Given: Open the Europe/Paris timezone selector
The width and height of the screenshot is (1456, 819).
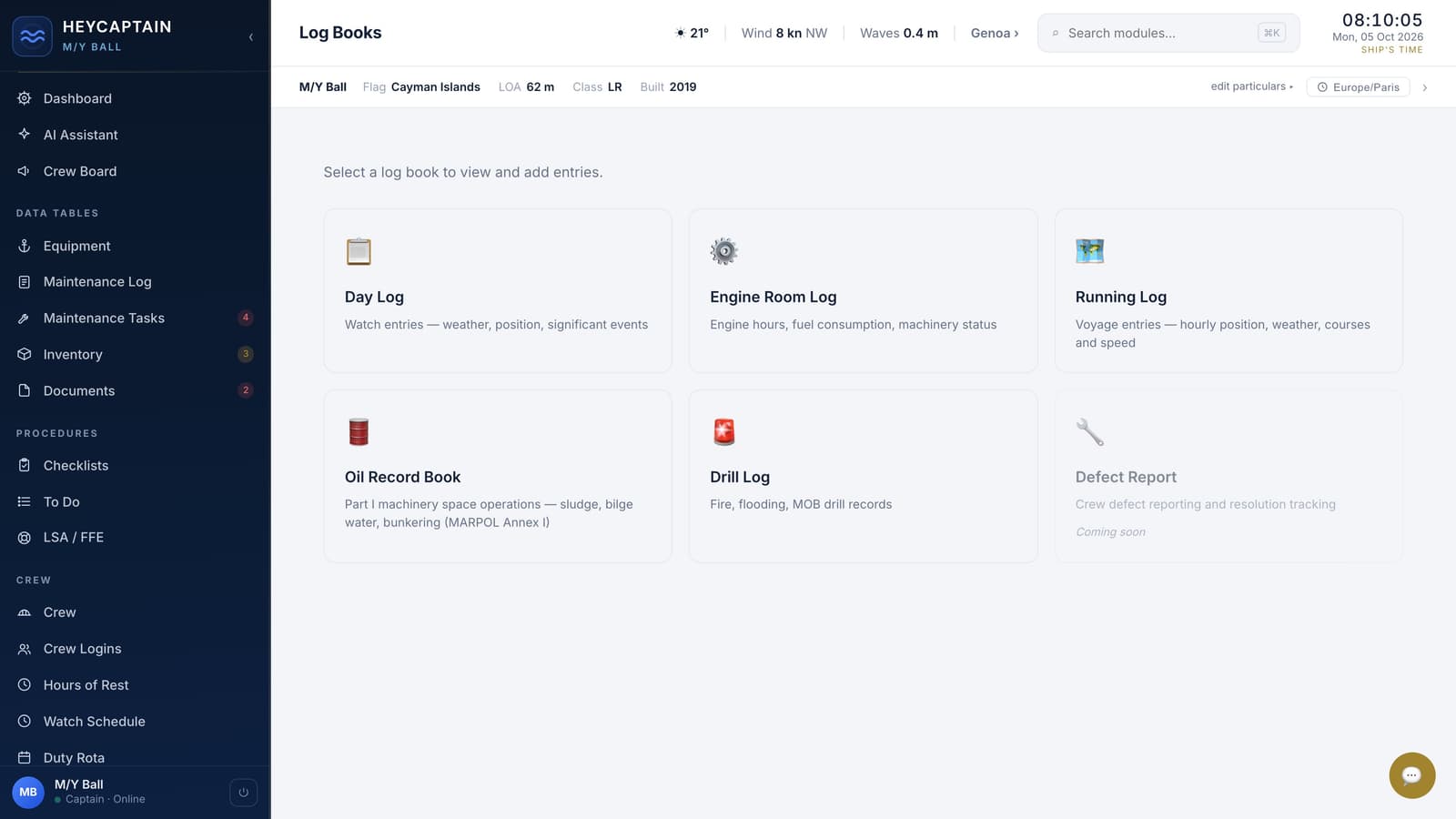Looking at the screenshot, I should pyautogui.click(x=1358, y=87).
